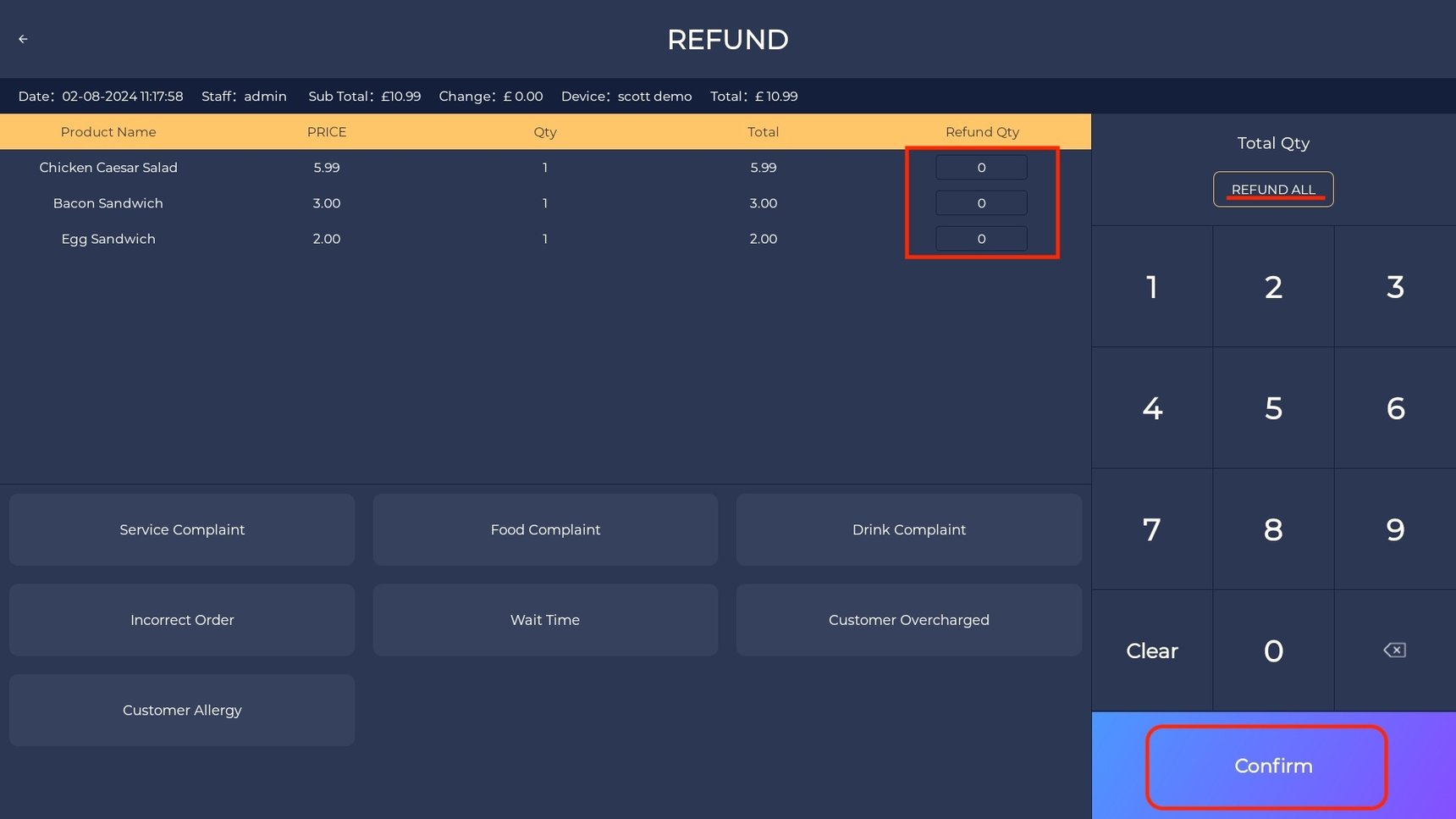The height and width of the screenshot is (819, 1456).
Task: Set refund quantity field for Chicken Caesar Salad
Action: tap(981, 168)
